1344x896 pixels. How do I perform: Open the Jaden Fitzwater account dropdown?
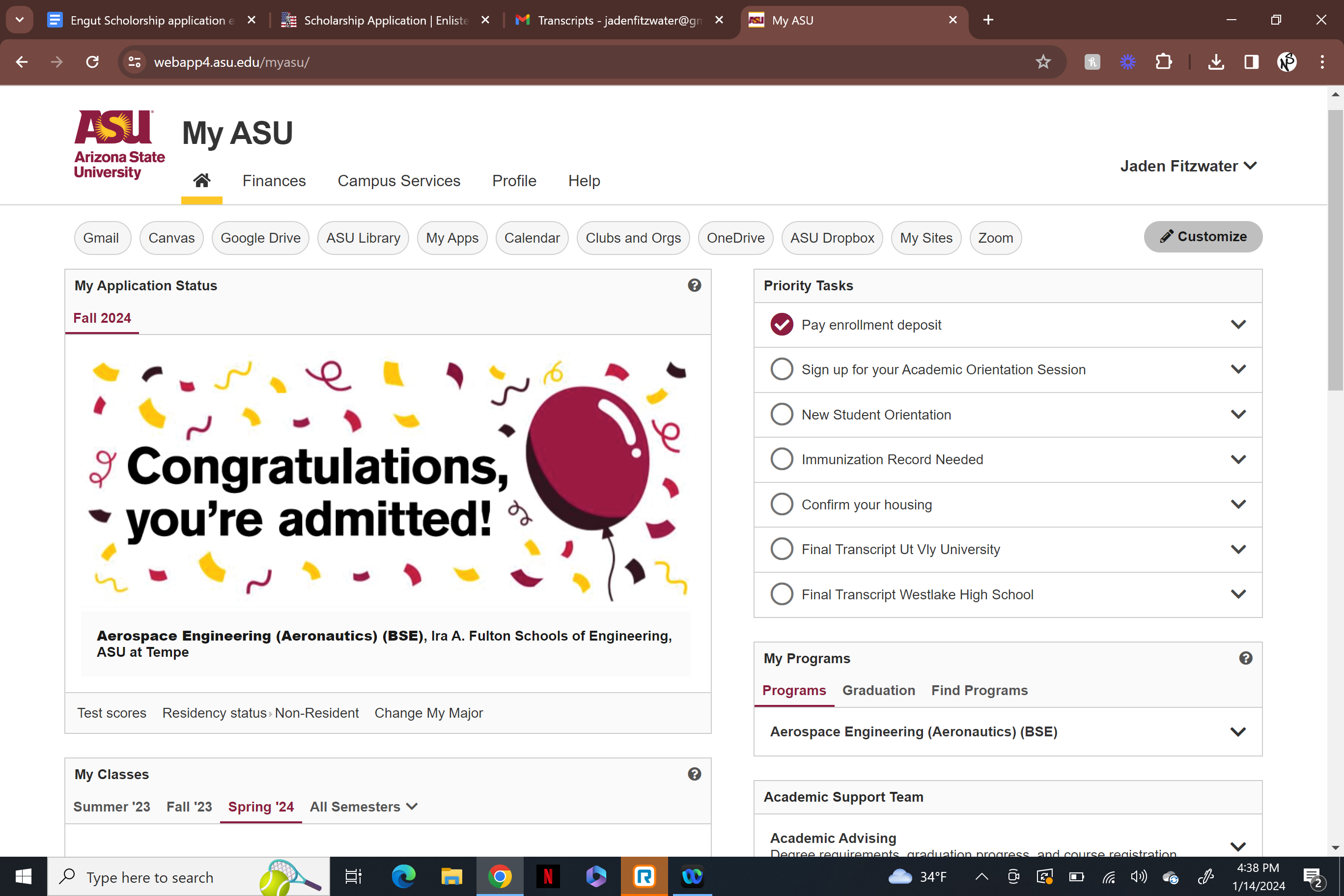1188,166
